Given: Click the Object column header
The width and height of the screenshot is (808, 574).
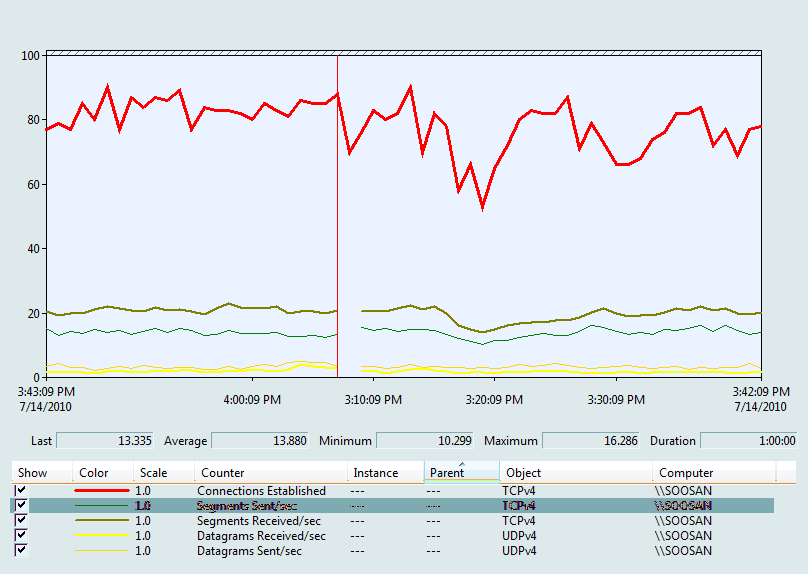Looking at the screenshot, I should tap(576, 473).
